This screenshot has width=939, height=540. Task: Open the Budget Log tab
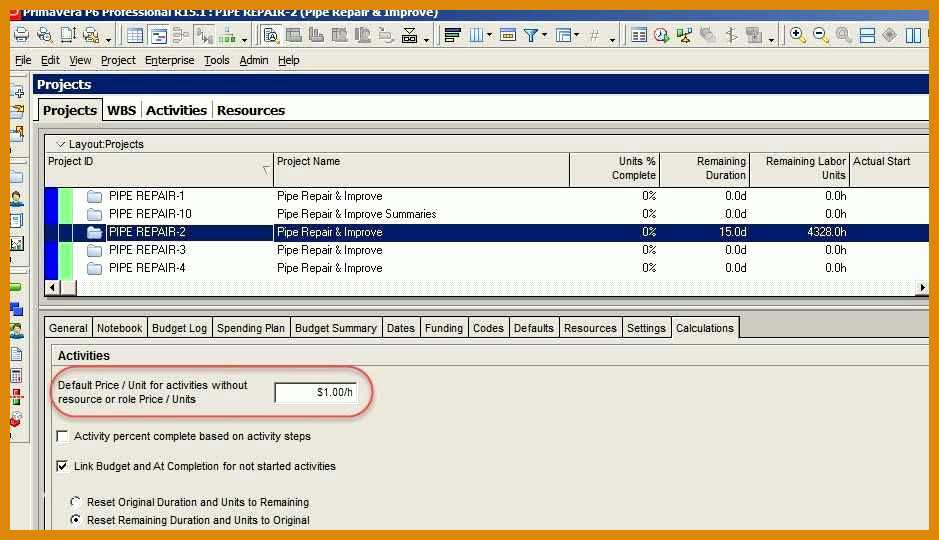180,328
